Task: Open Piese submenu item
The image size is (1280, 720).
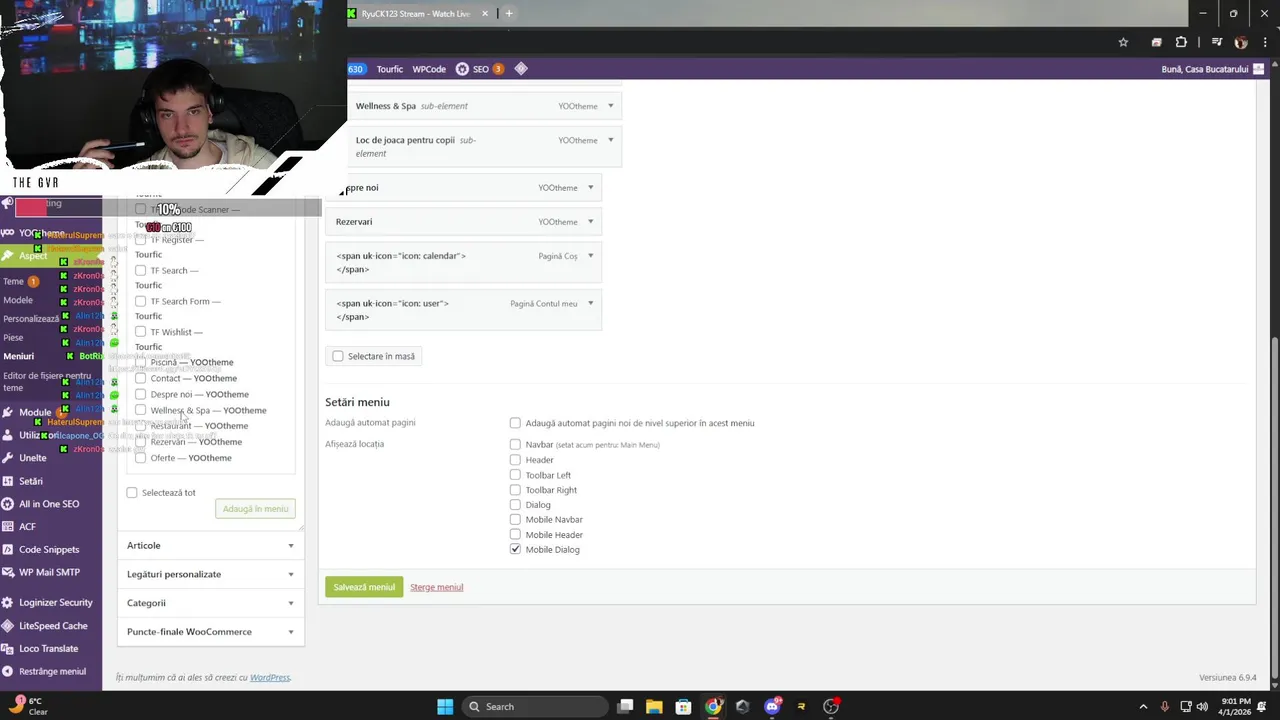Action: pyautogui.click(x=13, y=337)
